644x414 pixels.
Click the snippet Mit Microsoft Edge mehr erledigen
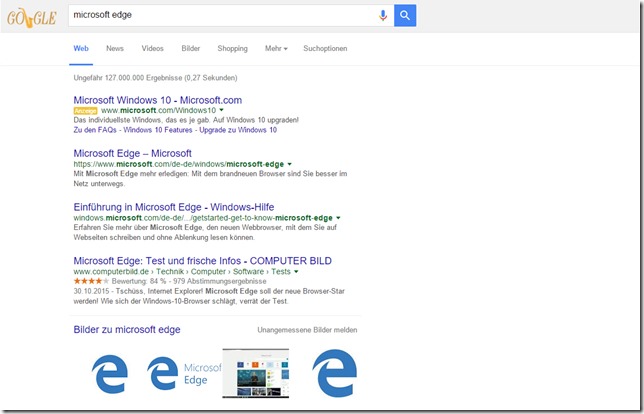210,179
